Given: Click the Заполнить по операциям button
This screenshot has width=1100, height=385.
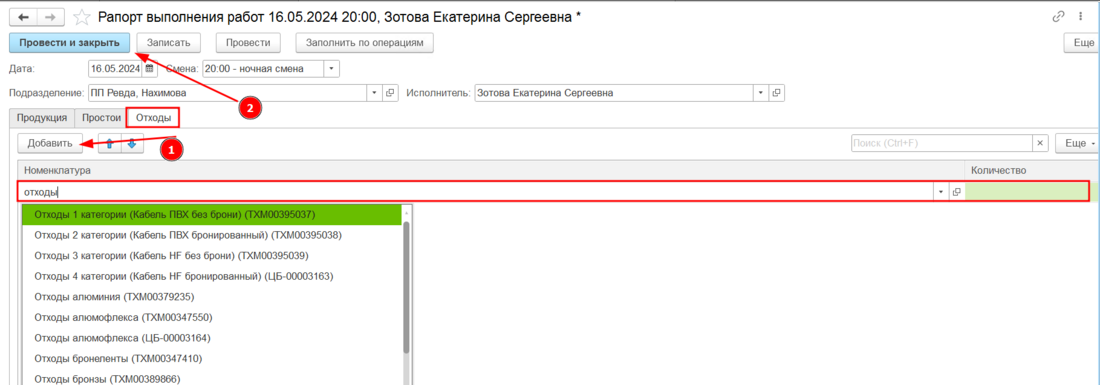Looking at the screenshot, I should pyautogui.click(x=364, y=43).
